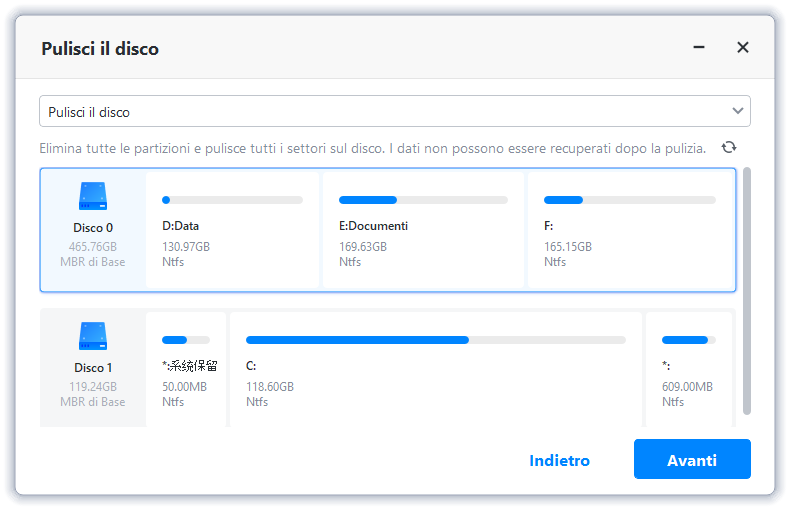Click the D:Data usage bar

232,200
